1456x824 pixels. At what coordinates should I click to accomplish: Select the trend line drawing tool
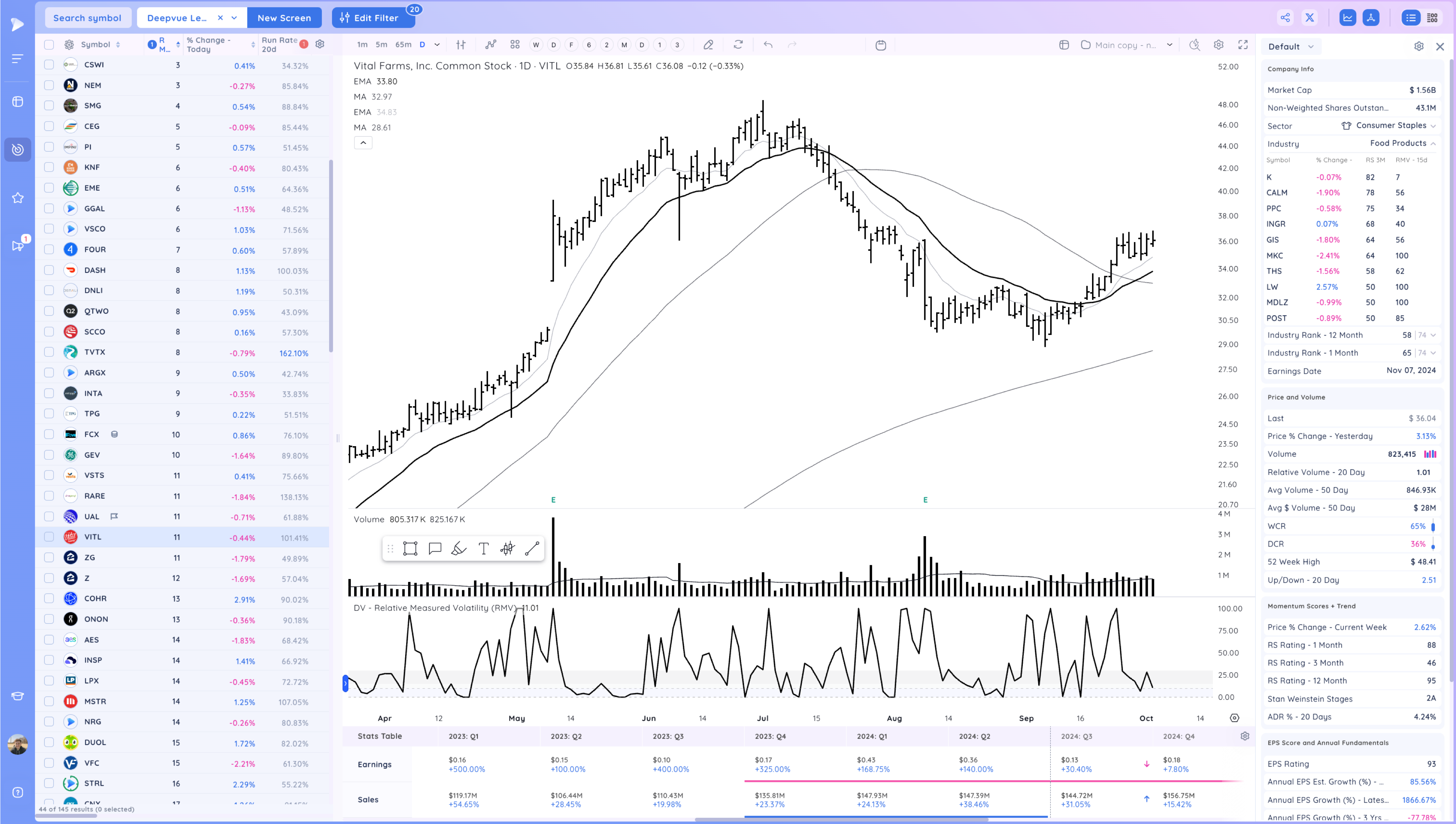point(532,548)
